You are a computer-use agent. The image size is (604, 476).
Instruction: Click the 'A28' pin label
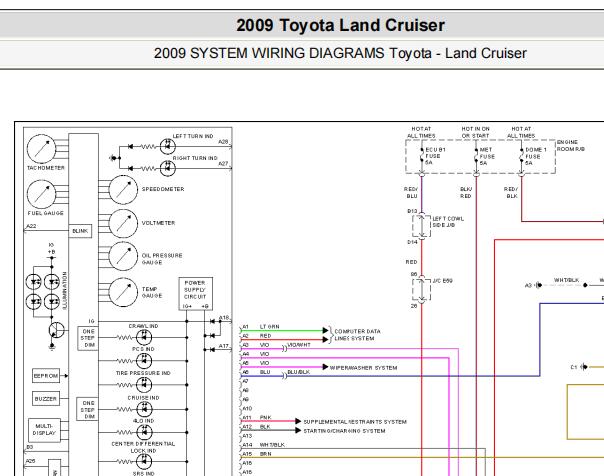tap(223, 142)
